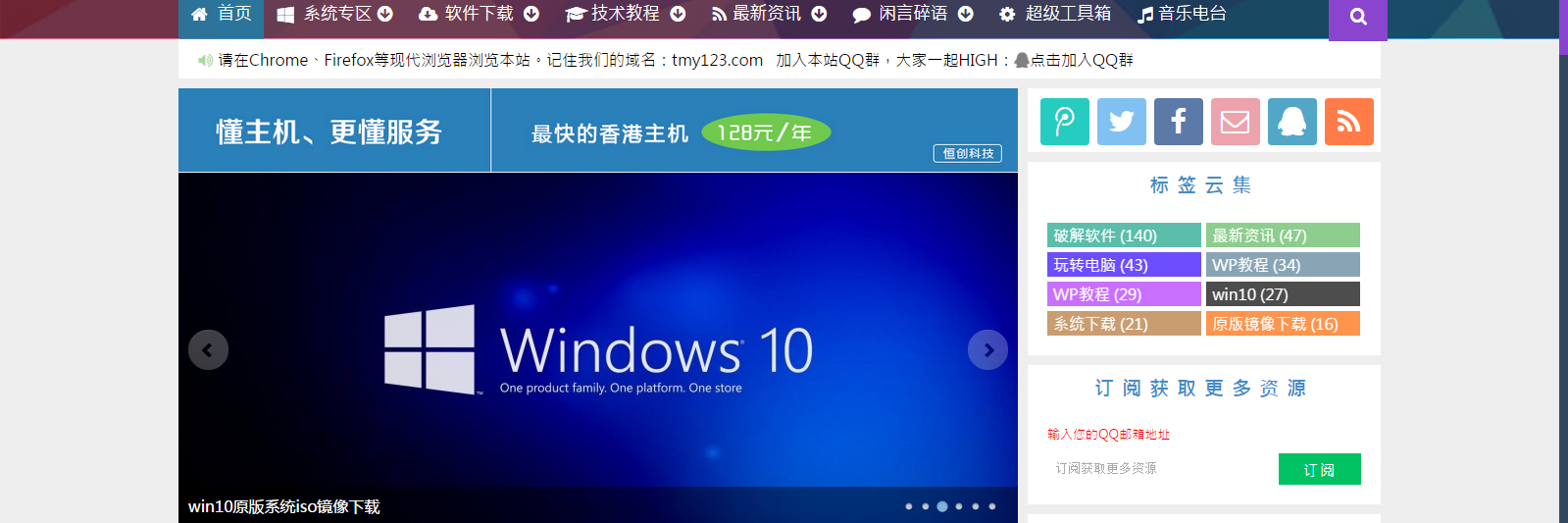Select the 原版镜像下载 (16) tag
Viewport: 1568px width, 523px height.
point(1283,324)
